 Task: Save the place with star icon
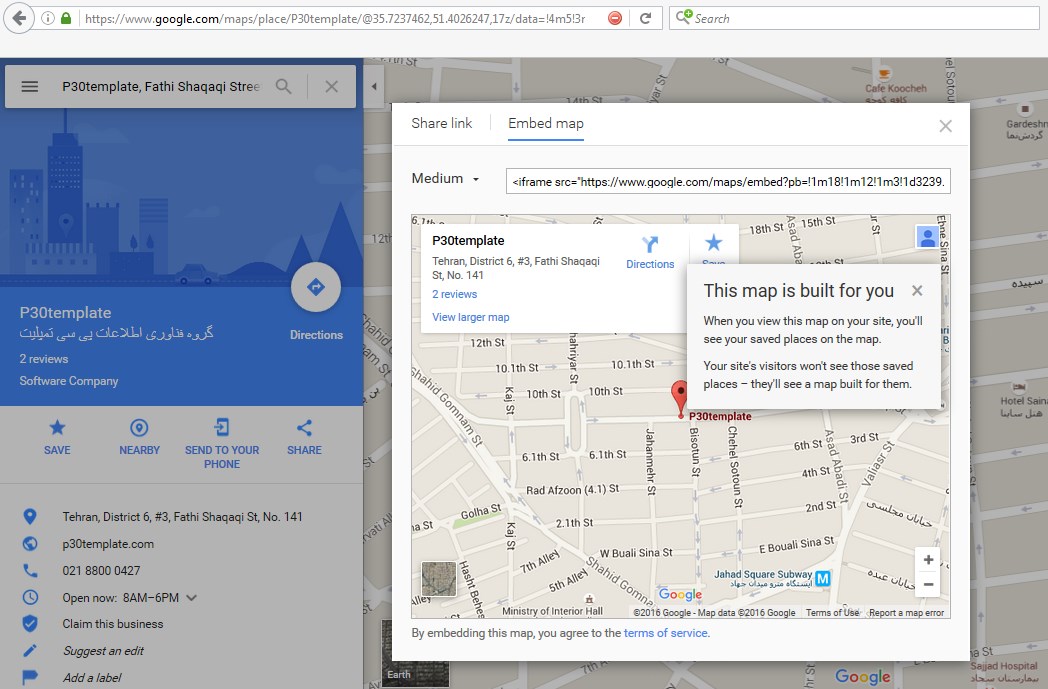[57, 438]
